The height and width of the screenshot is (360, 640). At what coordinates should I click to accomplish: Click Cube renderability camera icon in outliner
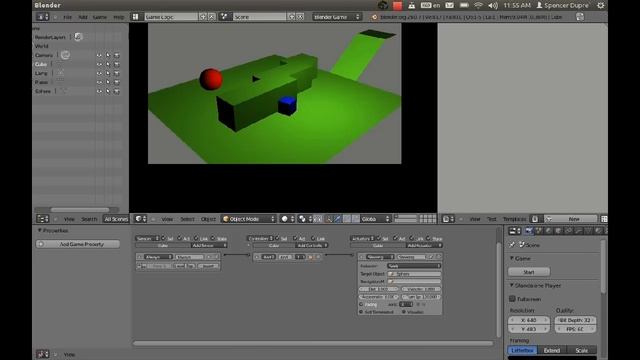point(117,64)
